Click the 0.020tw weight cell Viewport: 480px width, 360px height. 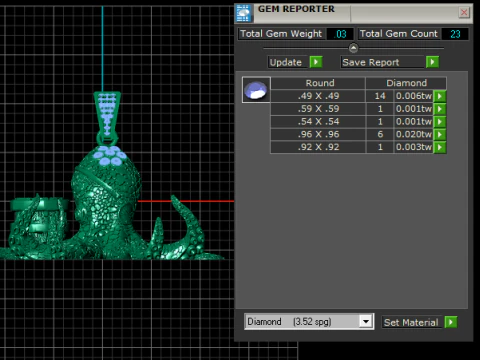(414, 134)
